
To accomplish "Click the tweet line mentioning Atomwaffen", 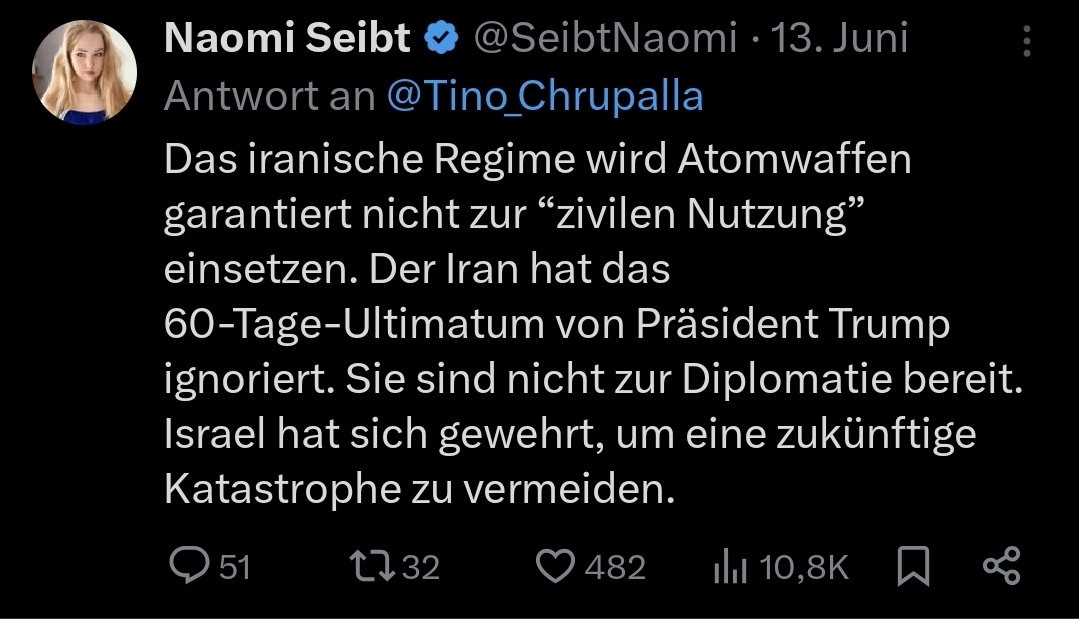I will [x=537, y=160].
